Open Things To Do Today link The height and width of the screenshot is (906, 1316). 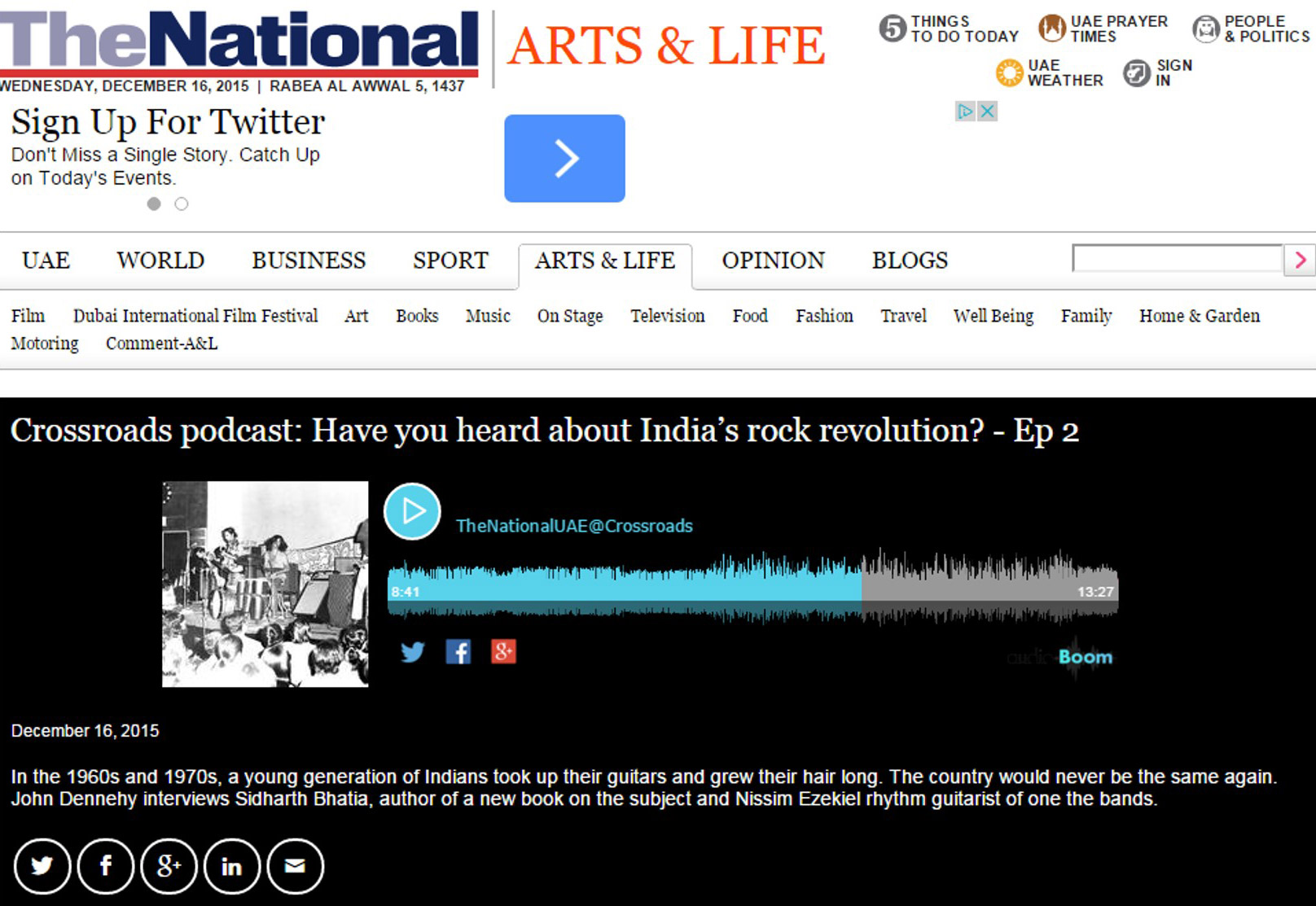949,29
